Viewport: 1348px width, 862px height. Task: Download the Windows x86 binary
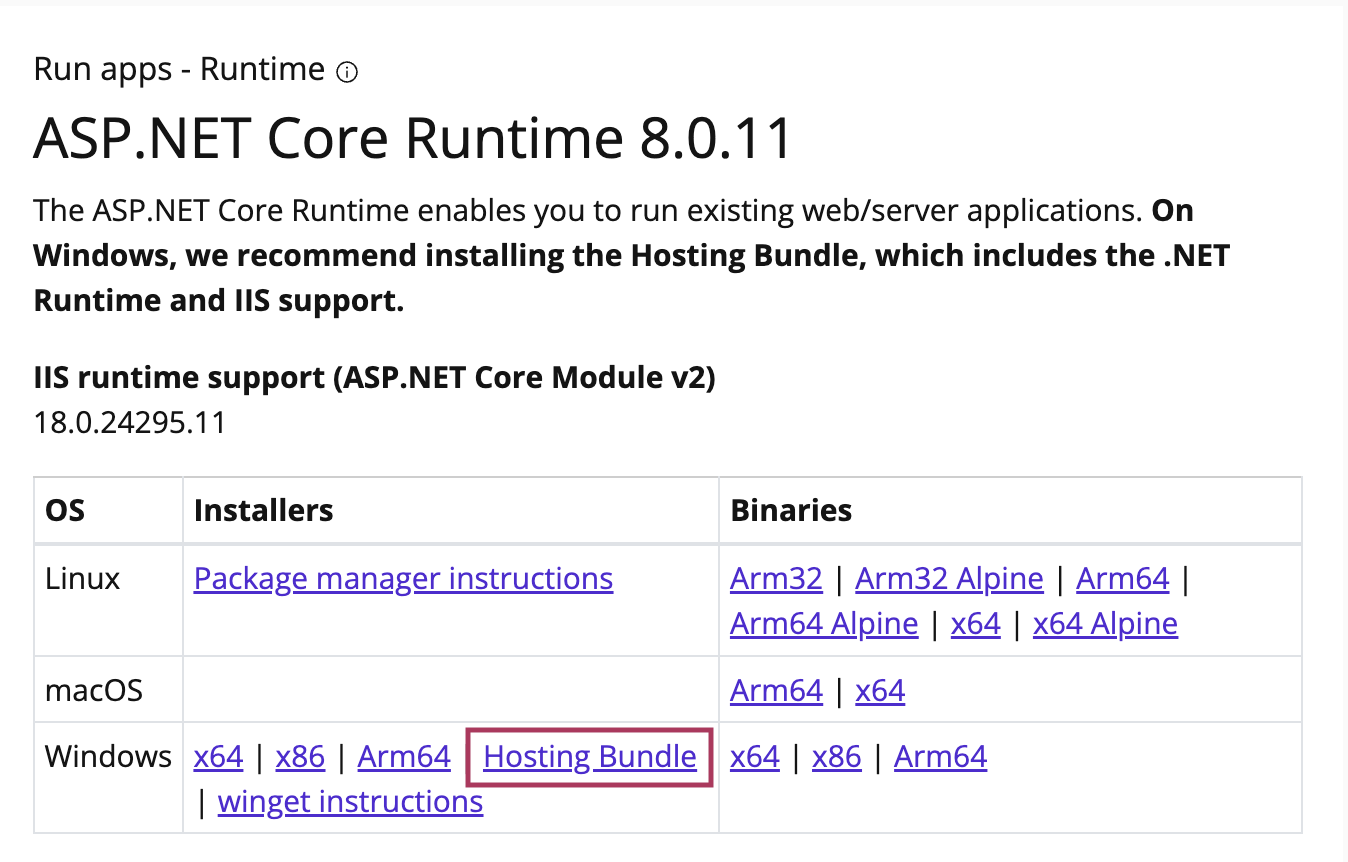click(x=836, y=757)
